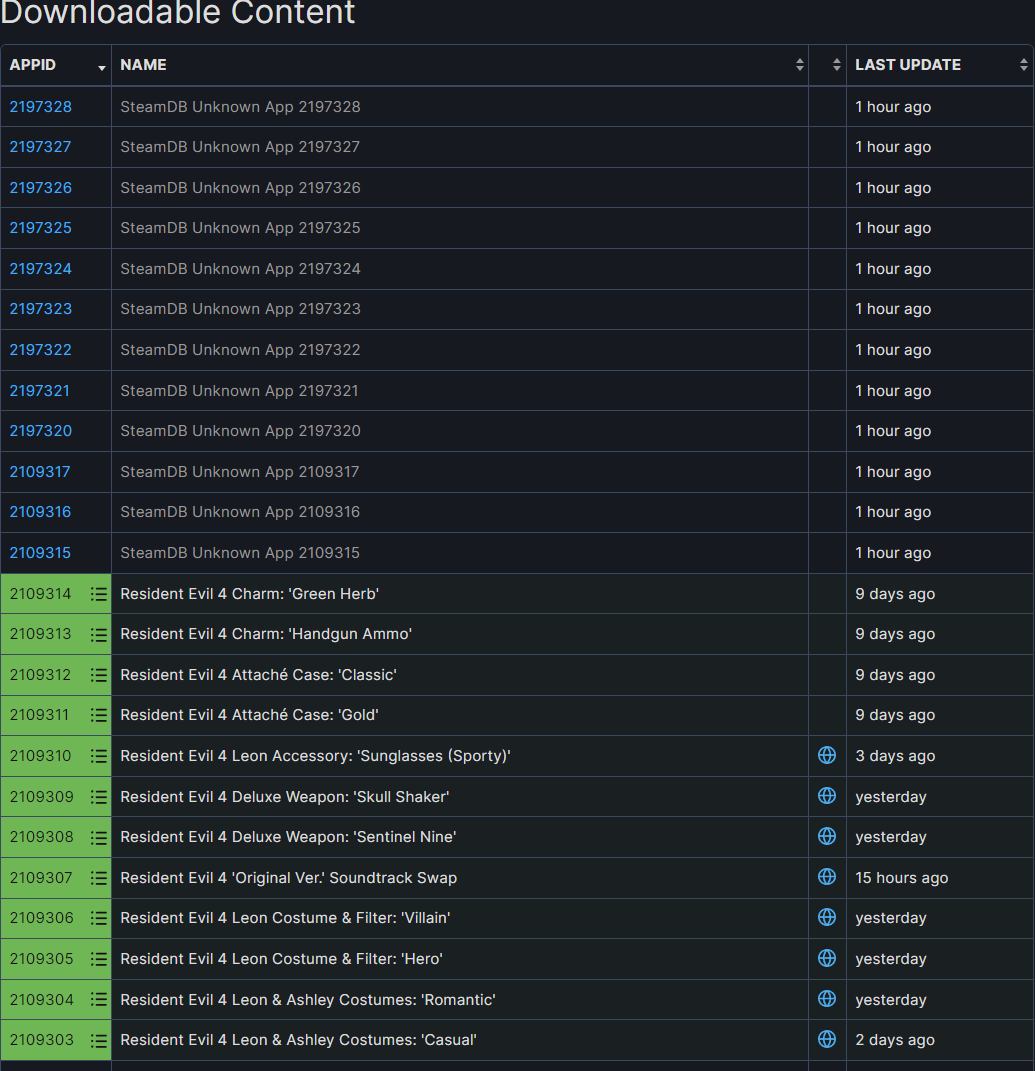
Task: Open app link 2197323
Action: 40,309
